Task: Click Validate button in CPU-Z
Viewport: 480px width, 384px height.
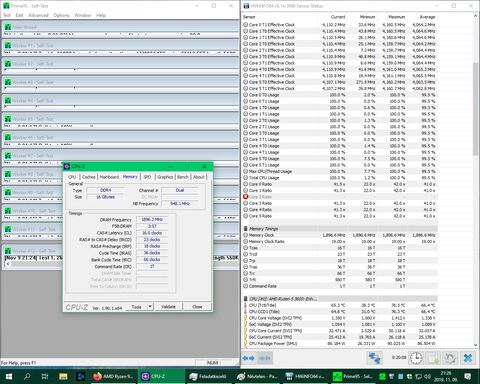Action: tap(168, 307)
